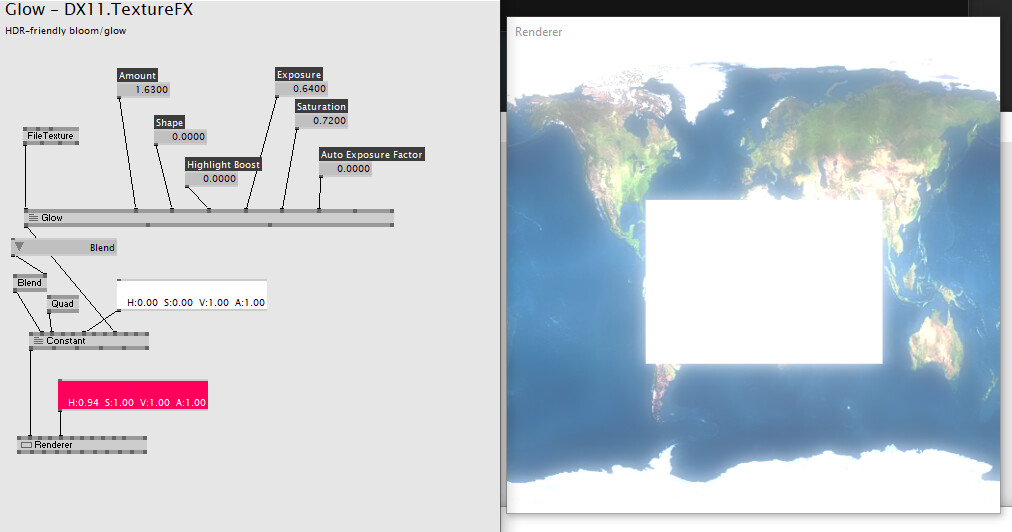The image size is (1012, 532).
Task: Select the Highlight Boost value box
Action: point(211,179)
